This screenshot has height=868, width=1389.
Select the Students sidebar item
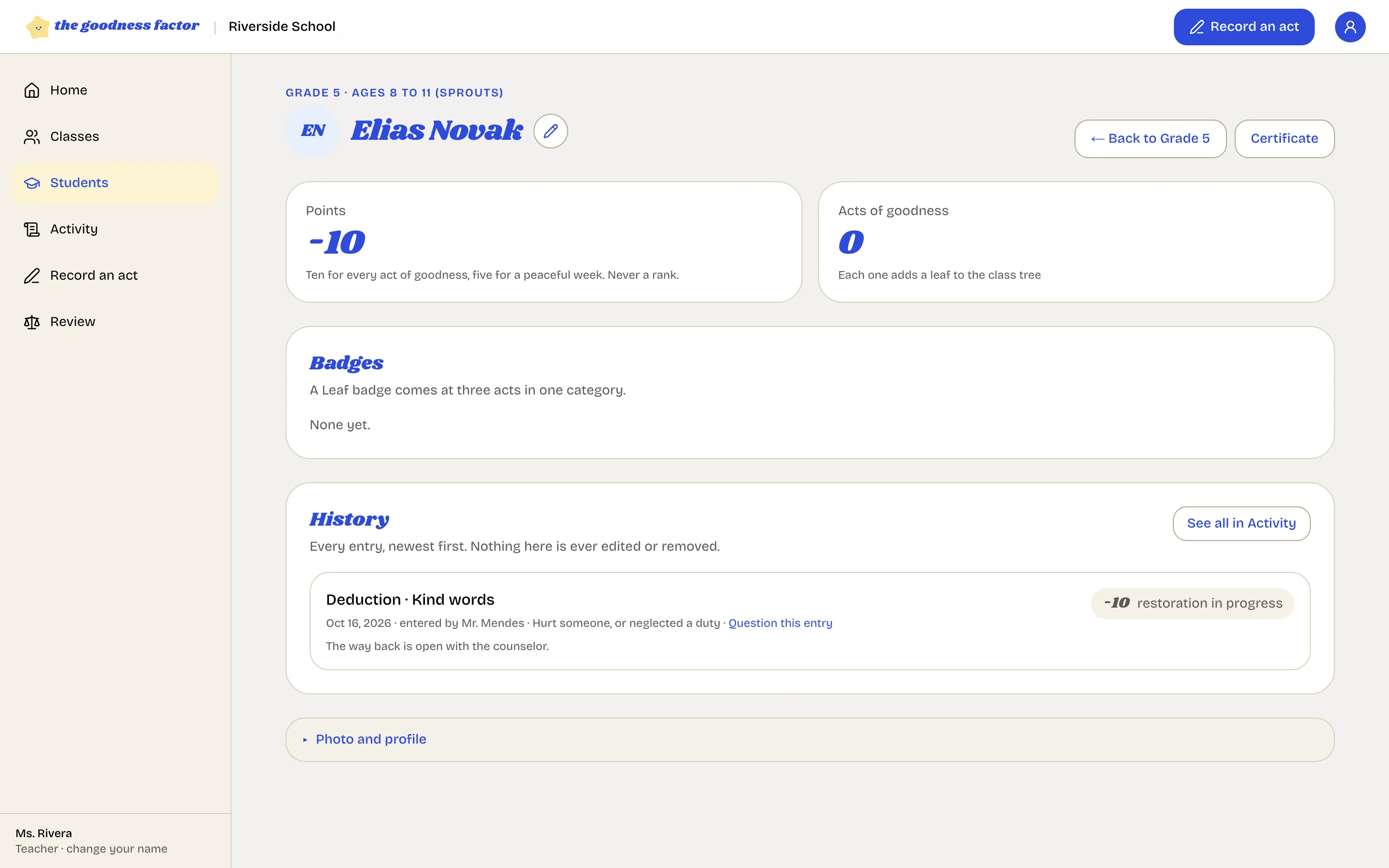click(x=115, y=183)
